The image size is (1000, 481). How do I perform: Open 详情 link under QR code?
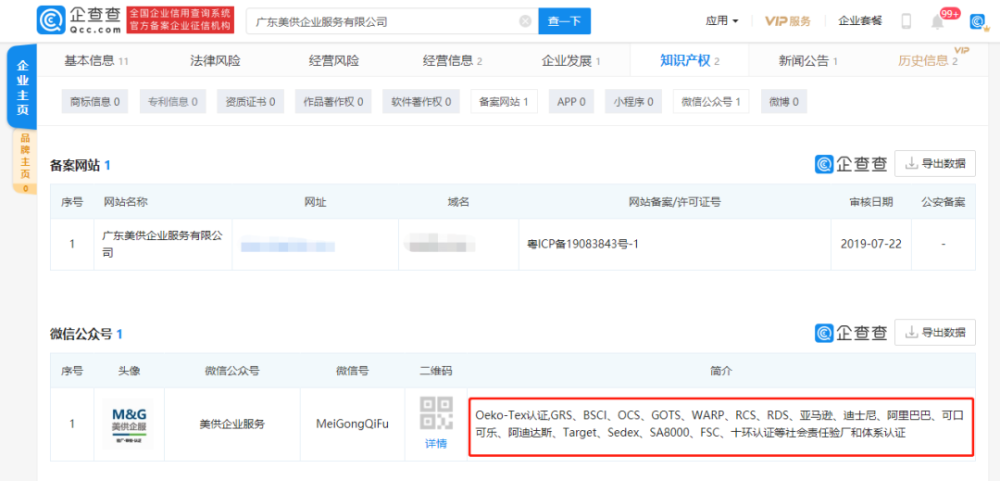click(x=436, y=443)
